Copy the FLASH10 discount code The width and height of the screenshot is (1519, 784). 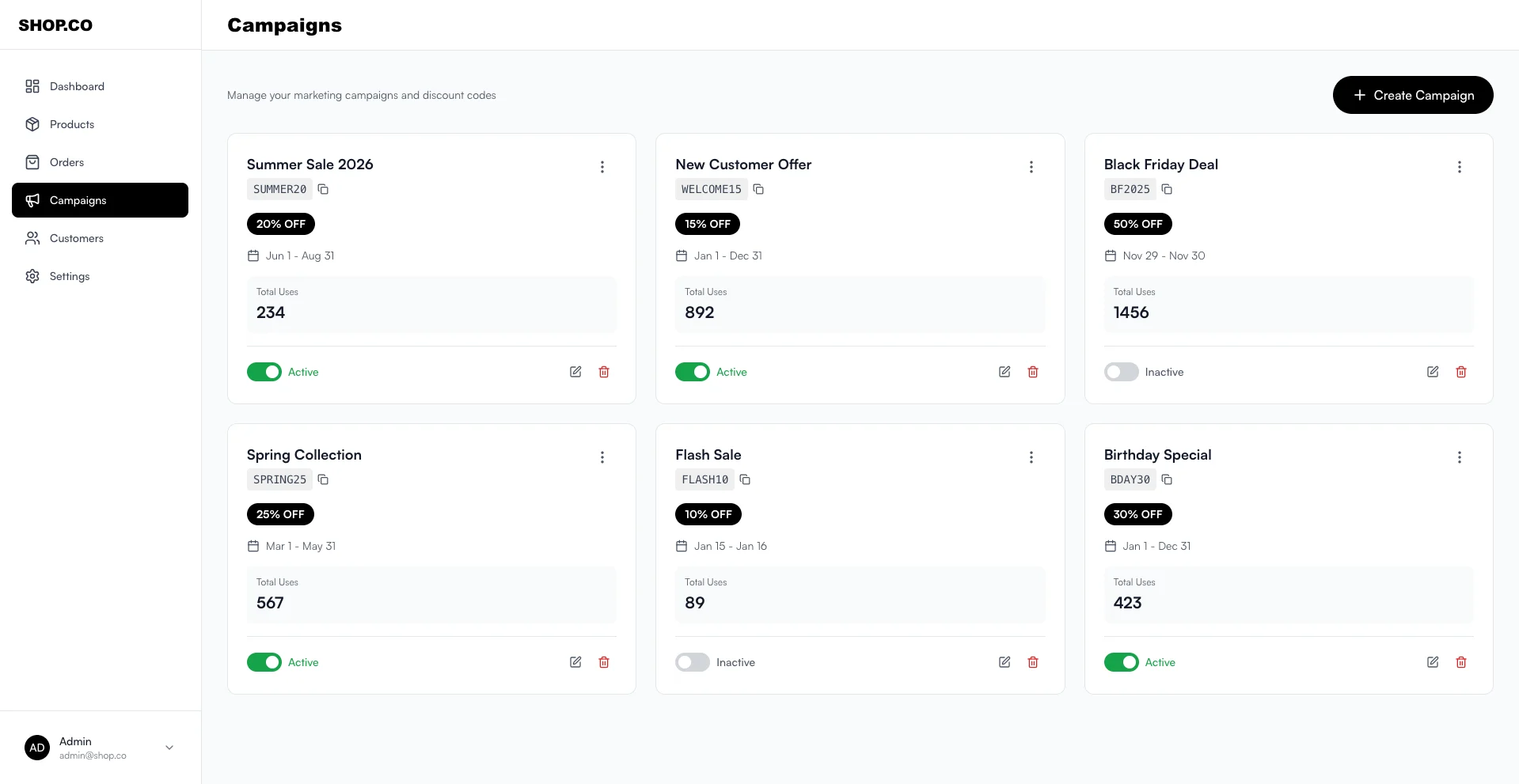tap(745, 479)
